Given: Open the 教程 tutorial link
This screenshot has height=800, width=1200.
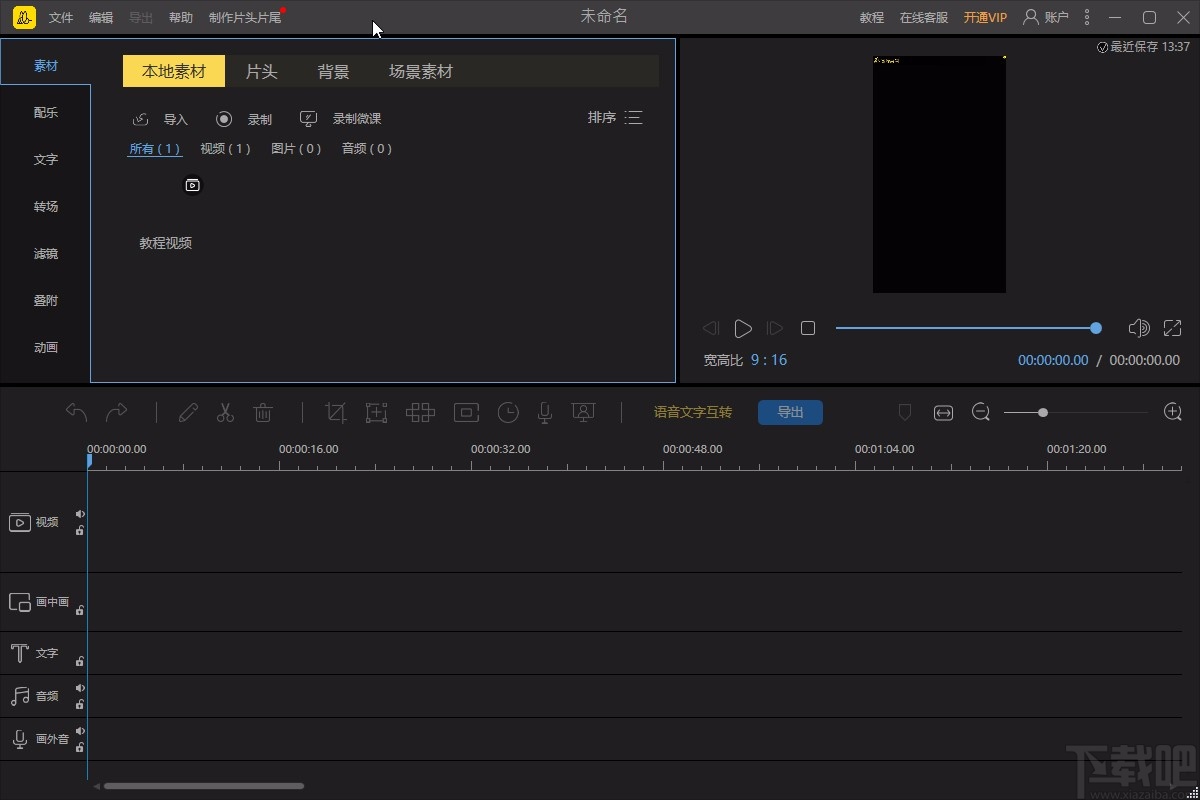Looking at the screenshot, I should click(x=872, y=18).
